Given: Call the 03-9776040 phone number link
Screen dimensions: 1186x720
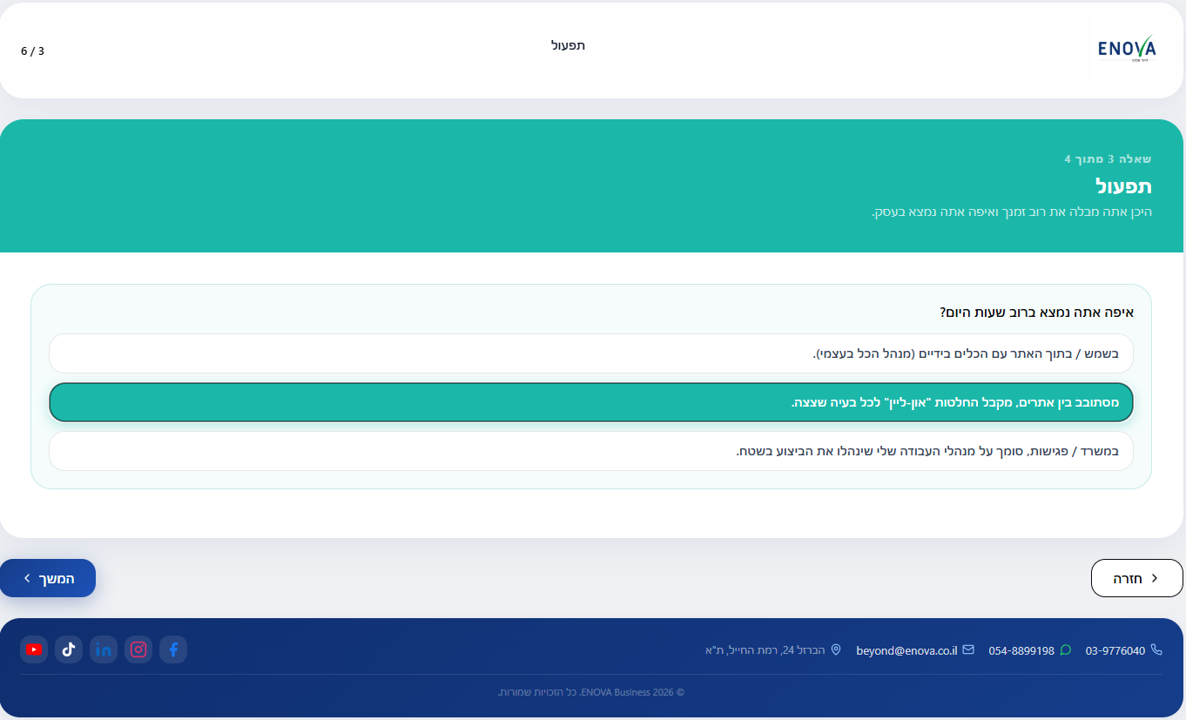Looking at the screenshot, I should [1115, 650].
